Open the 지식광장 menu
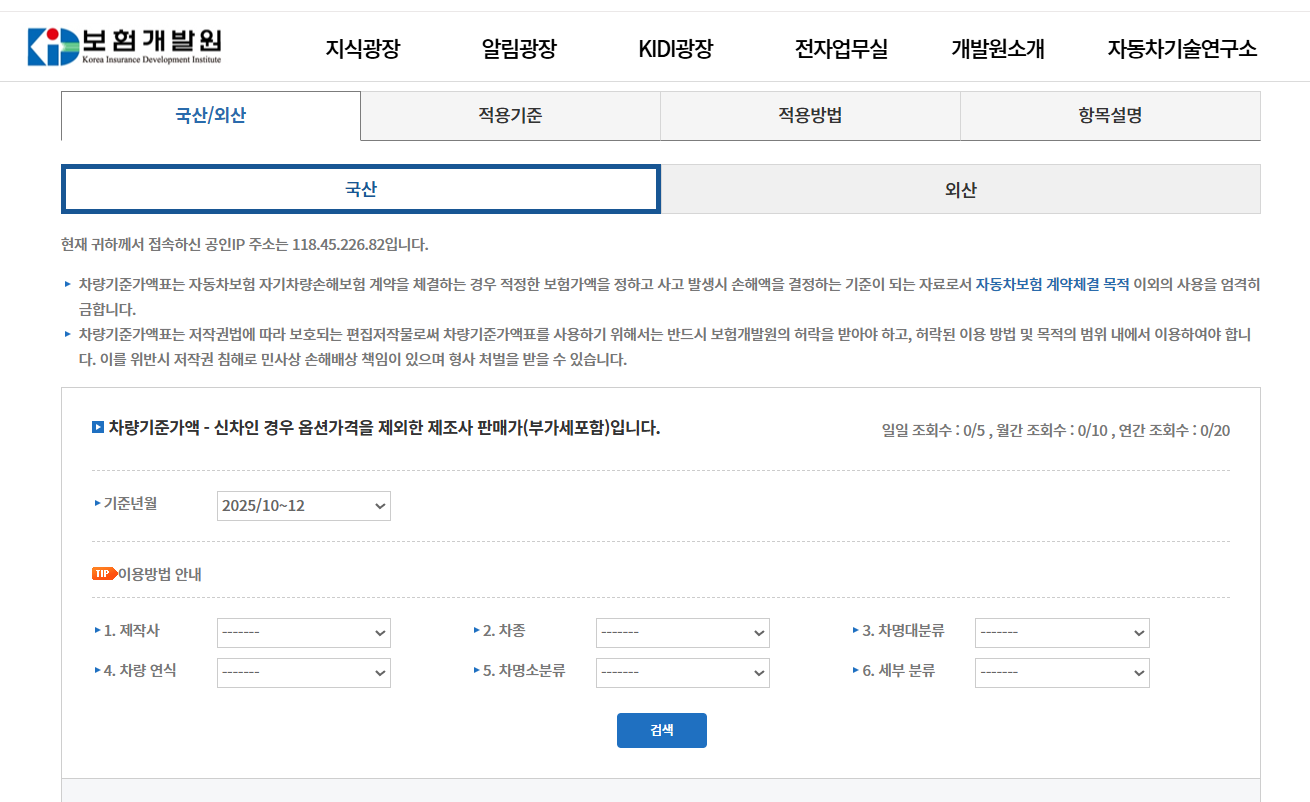Viewport: 1310px width, 802px height. tap(362, 48)
